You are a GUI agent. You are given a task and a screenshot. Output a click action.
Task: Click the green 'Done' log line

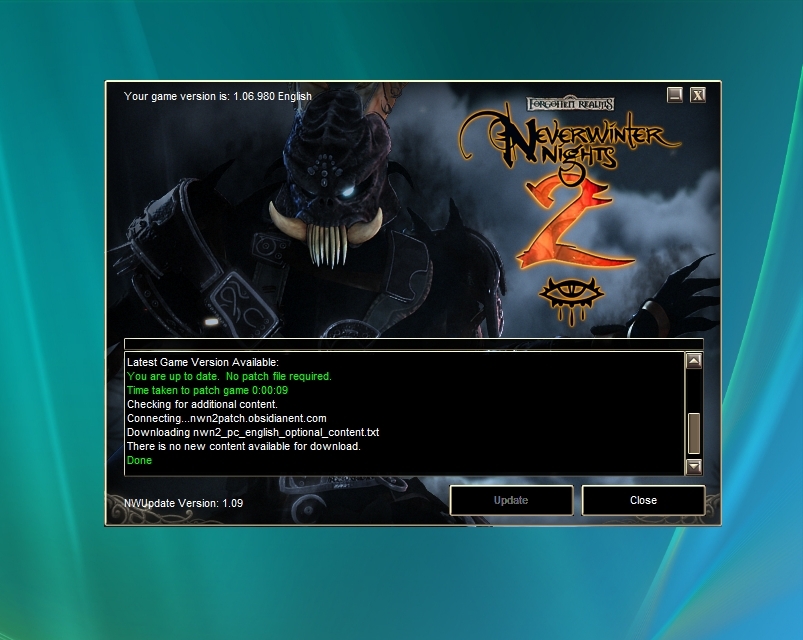[x=139, y=460]
